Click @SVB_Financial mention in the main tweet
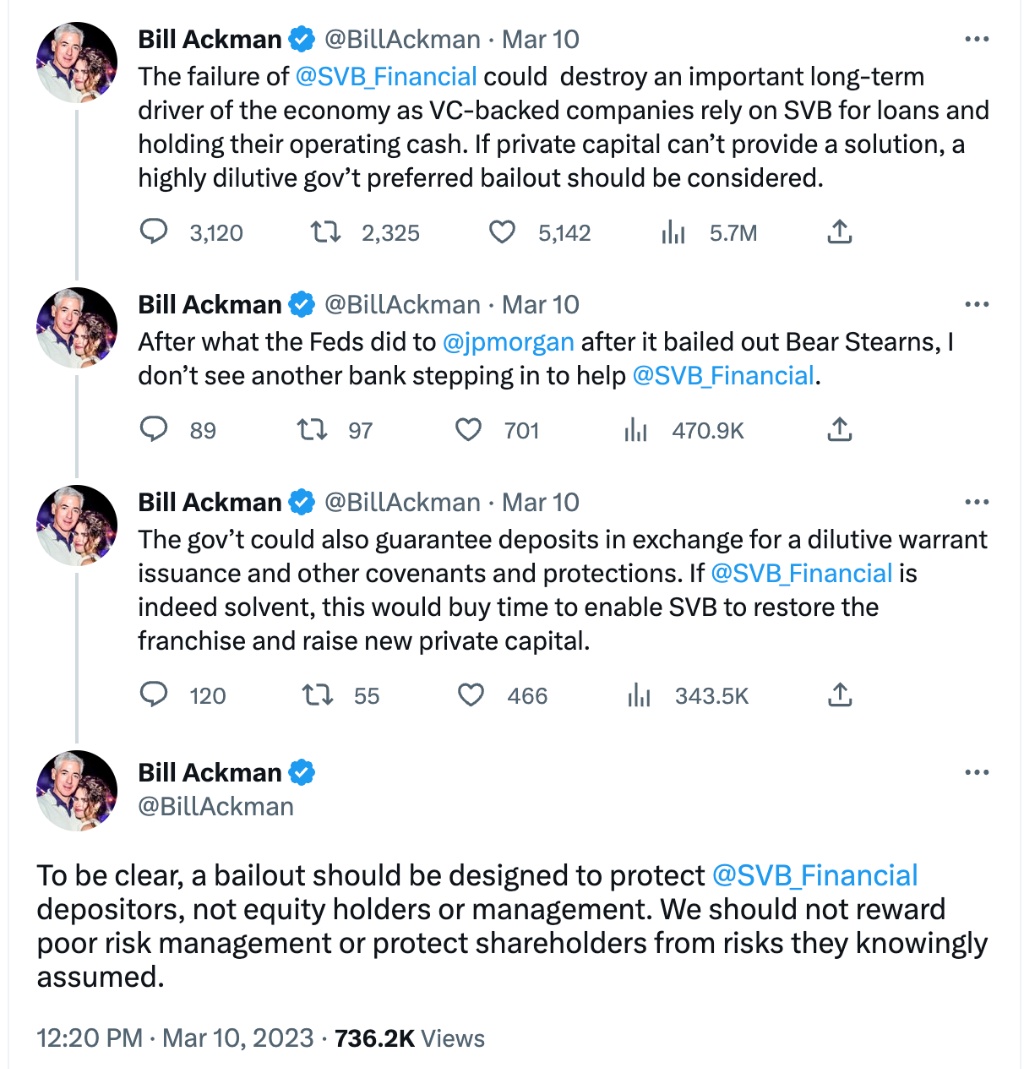 (x=814, y=876)
